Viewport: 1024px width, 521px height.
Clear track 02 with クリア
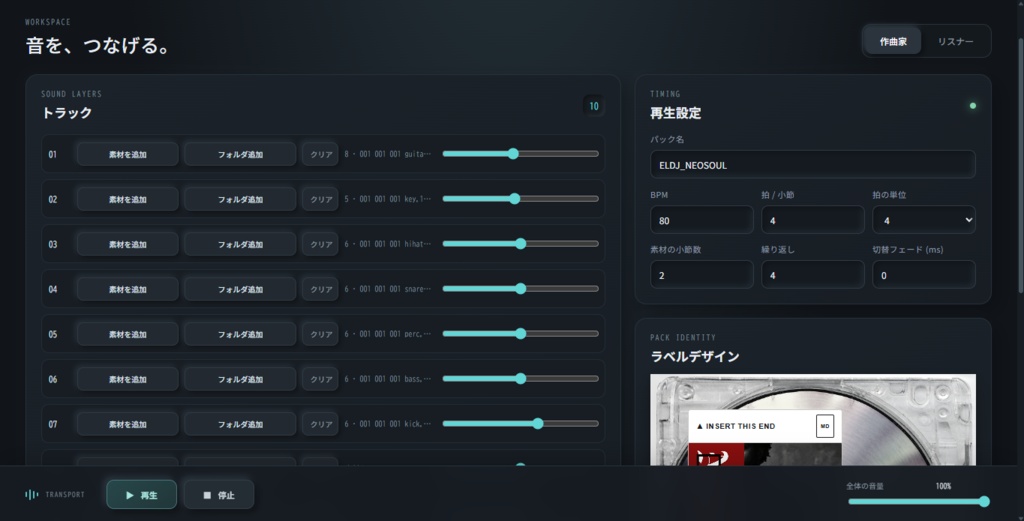point(320,199)
